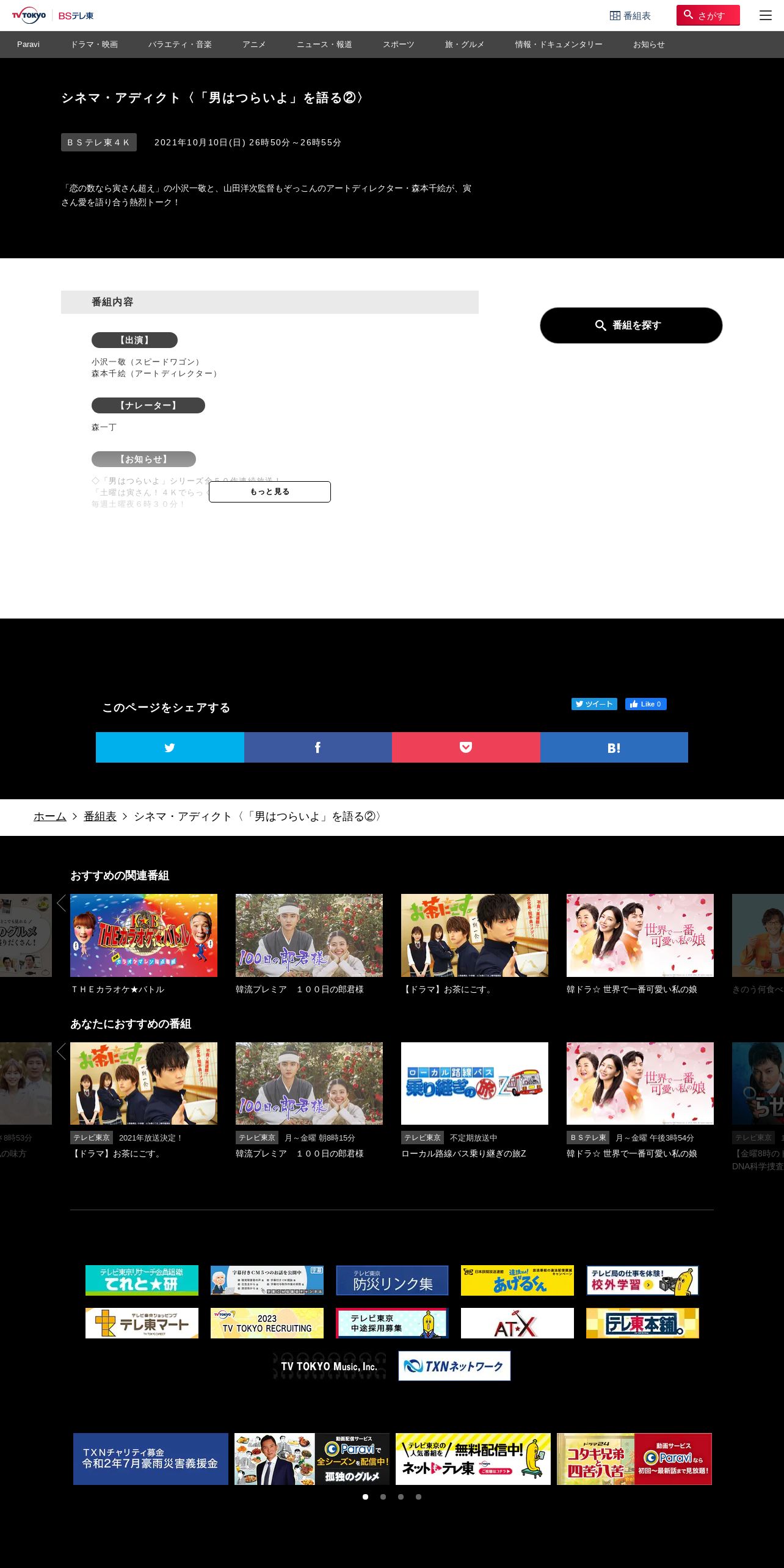Open the 番組表 schedule link in header

[x=630, y=16]
